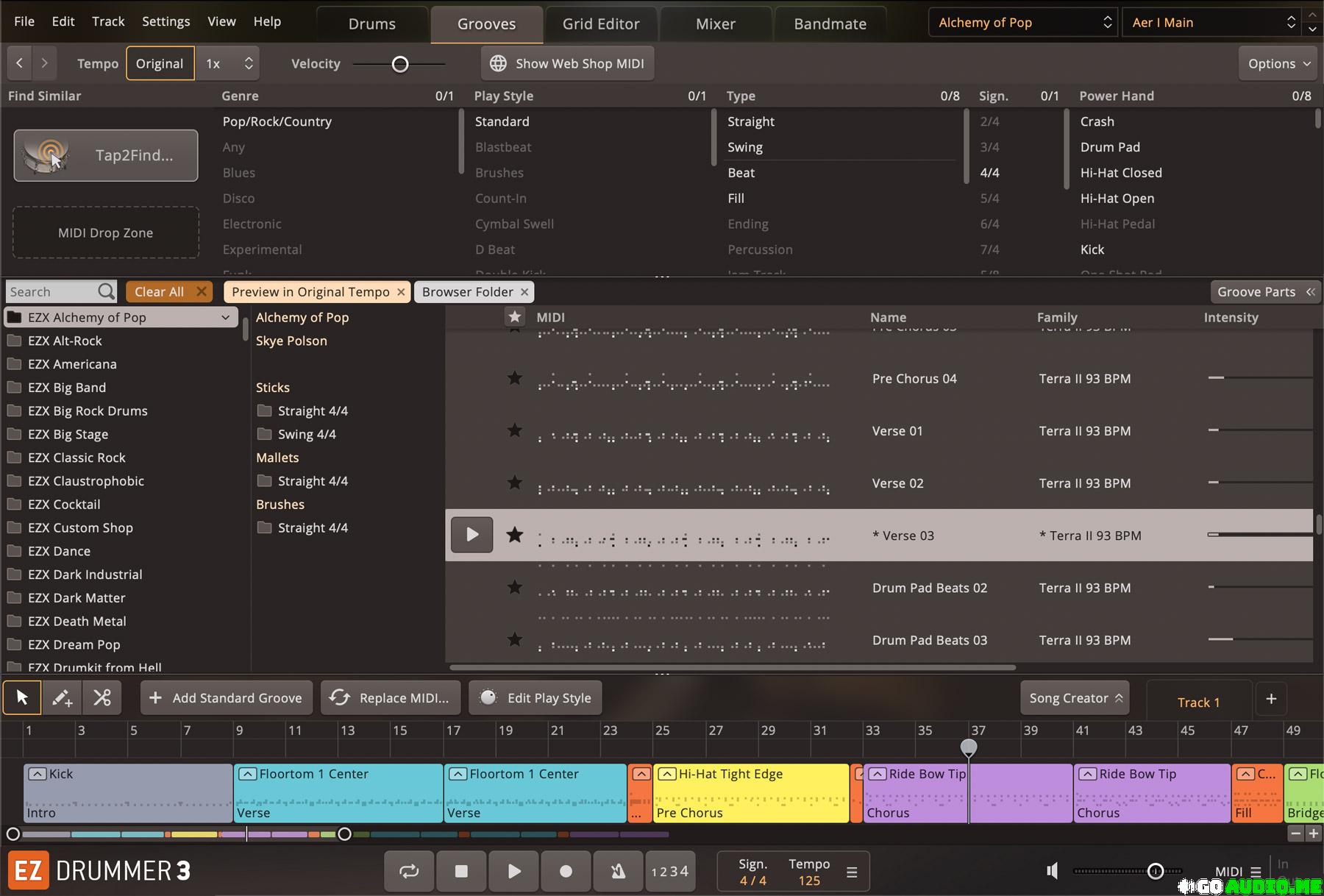Viewport: 1324px width, 896px height.
Task: Switch to the Grid Editor tab
Action: (x=601, y=24)
